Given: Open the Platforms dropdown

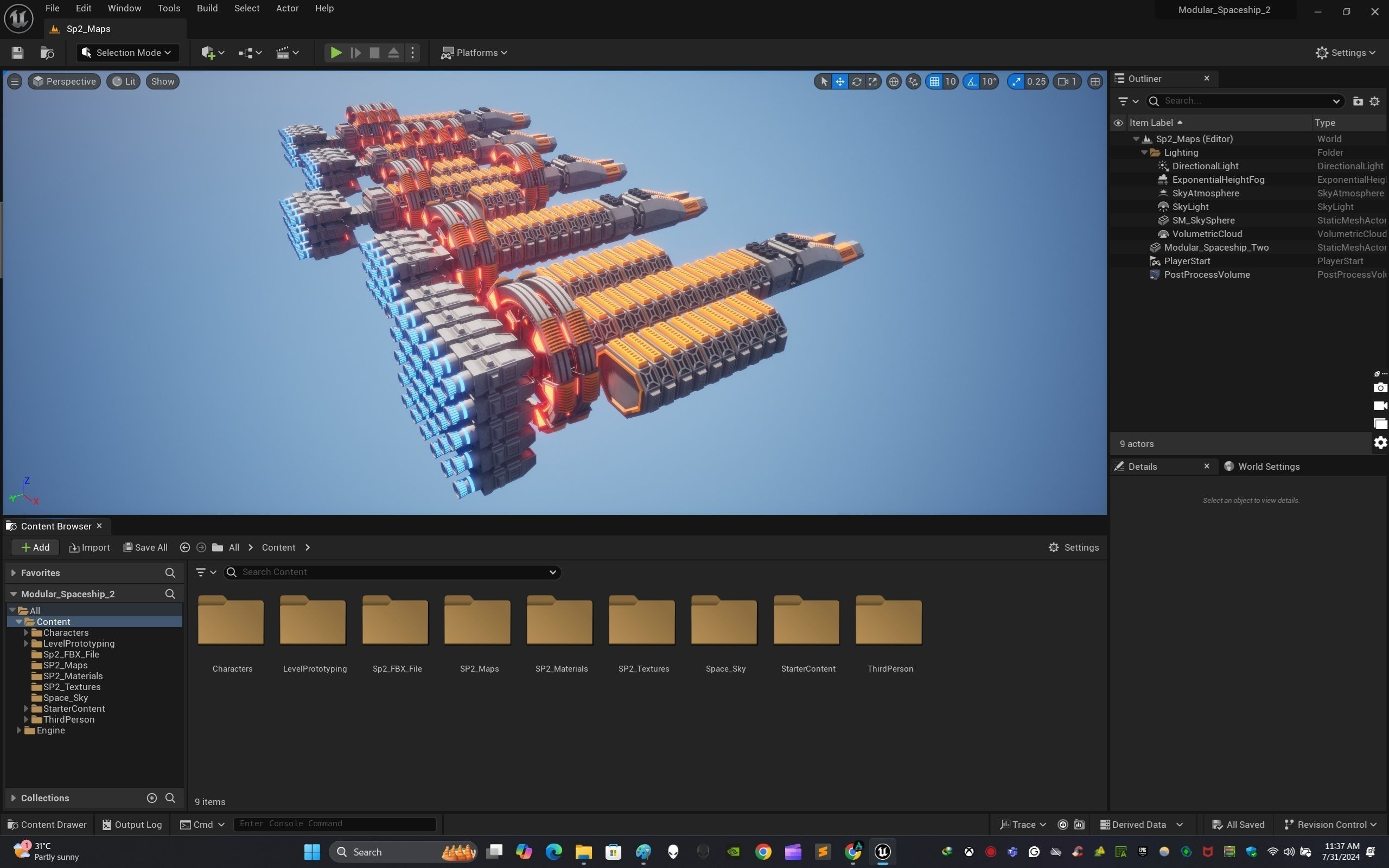Looking at the screenshot, I should pyautogui.click(x=474, y=53).
